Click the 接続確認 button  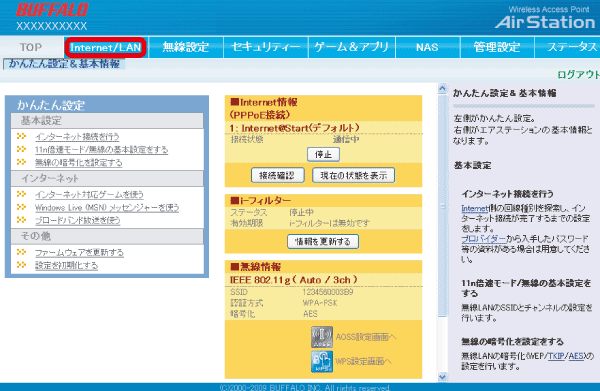pos(277,176)
